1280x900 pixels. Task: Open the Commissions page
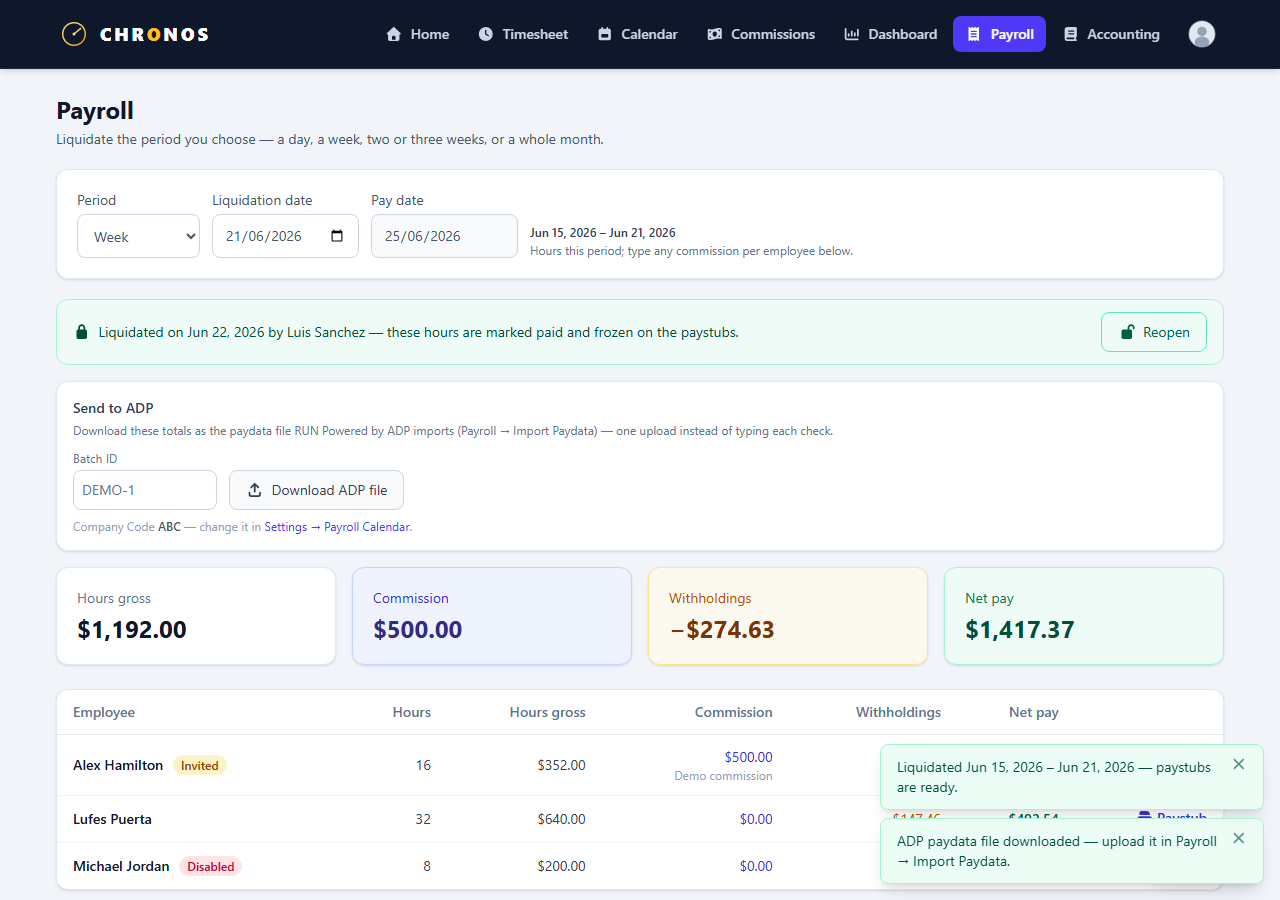pyautogui.click(x=761, y=34)
